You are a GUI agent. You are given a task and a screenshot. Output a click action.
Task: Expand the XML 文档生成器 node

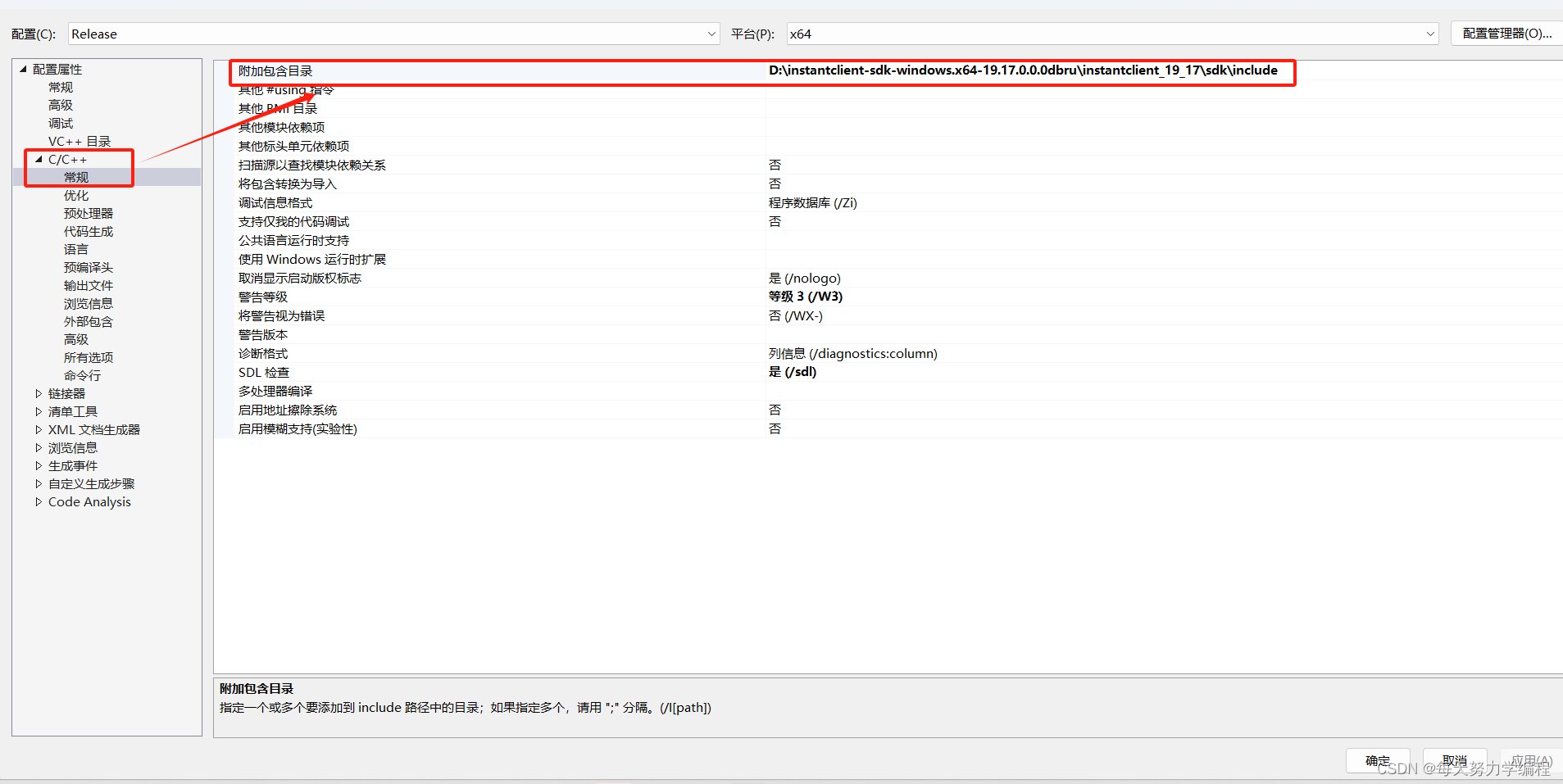coord(39,429)
